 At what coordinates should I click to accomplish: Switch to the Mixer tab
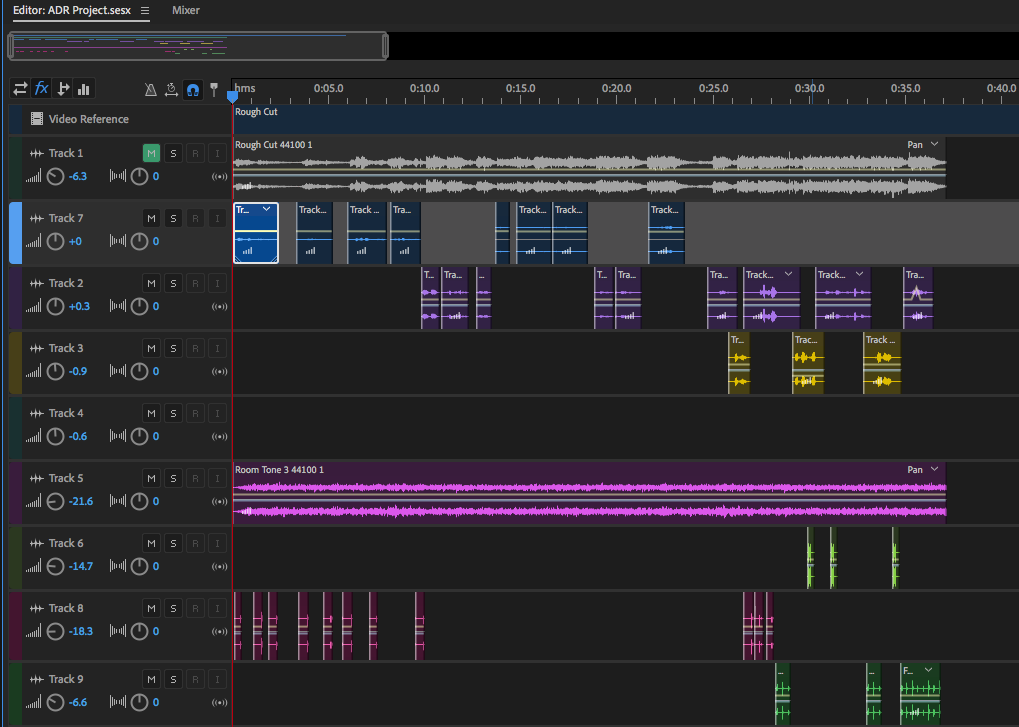[185, 10]
